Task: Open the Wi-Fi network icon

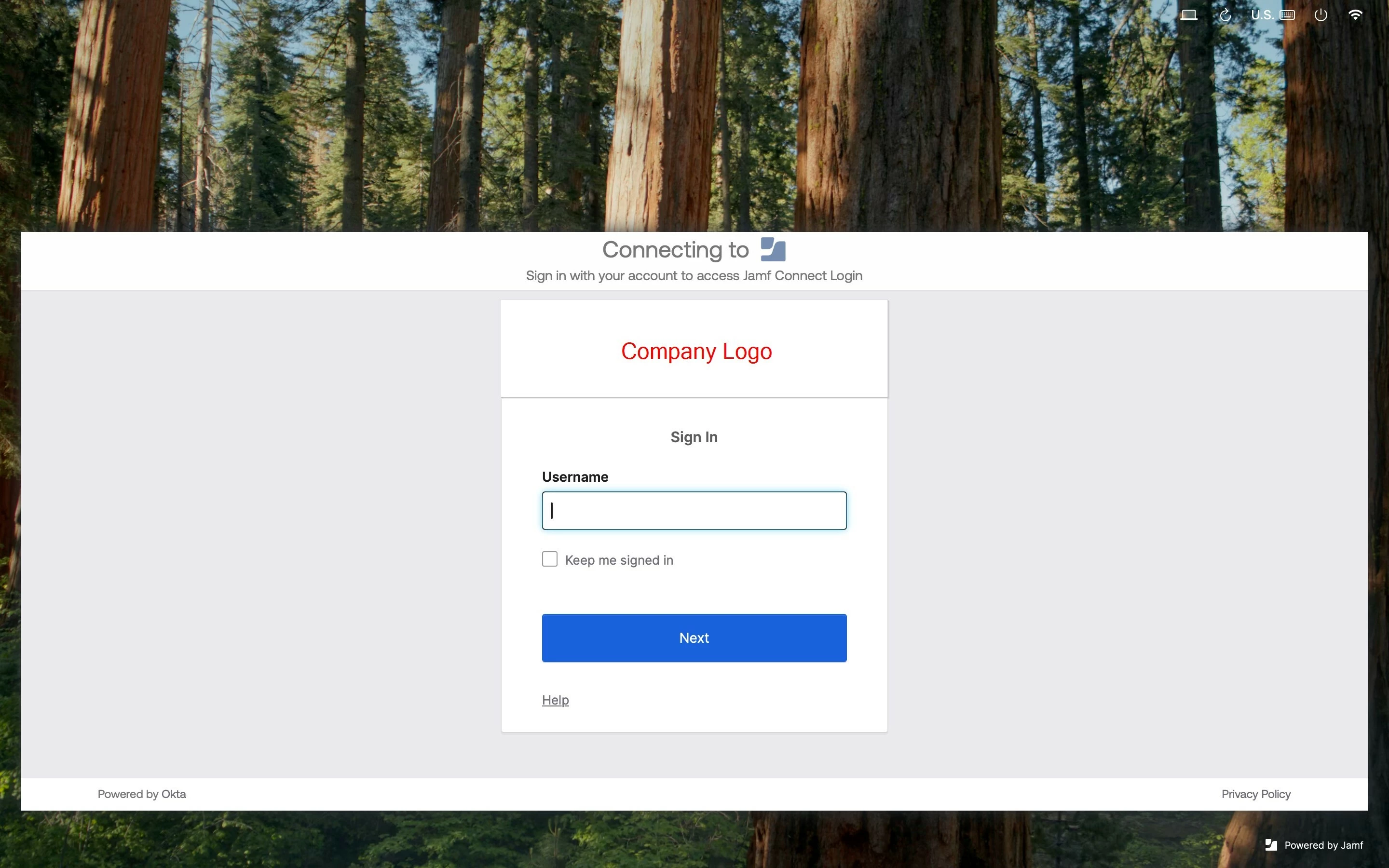Action: (1355, 15)
